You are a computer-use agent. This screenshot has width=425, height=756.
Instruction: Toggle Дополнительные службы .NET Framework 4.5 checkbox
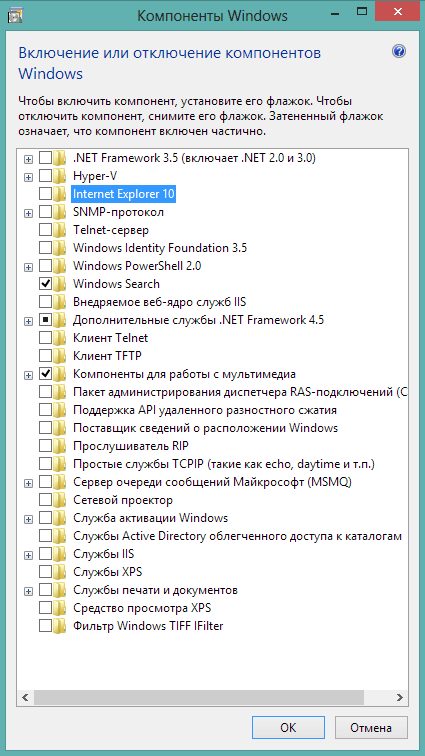[45, 320]
